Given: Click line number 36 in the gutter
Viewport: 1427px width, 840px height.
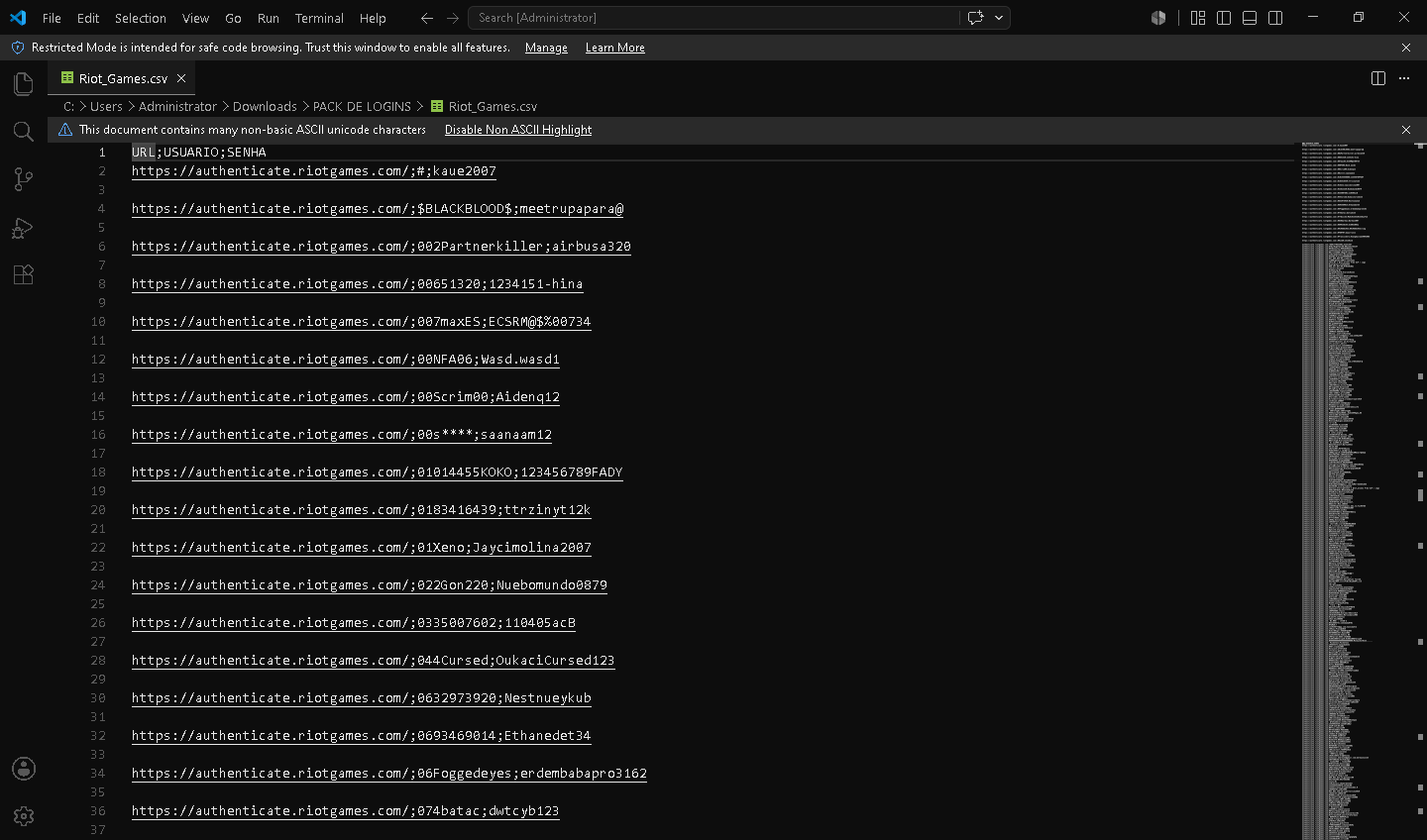Looking at the screenshot, I should (x=98, y=811).
